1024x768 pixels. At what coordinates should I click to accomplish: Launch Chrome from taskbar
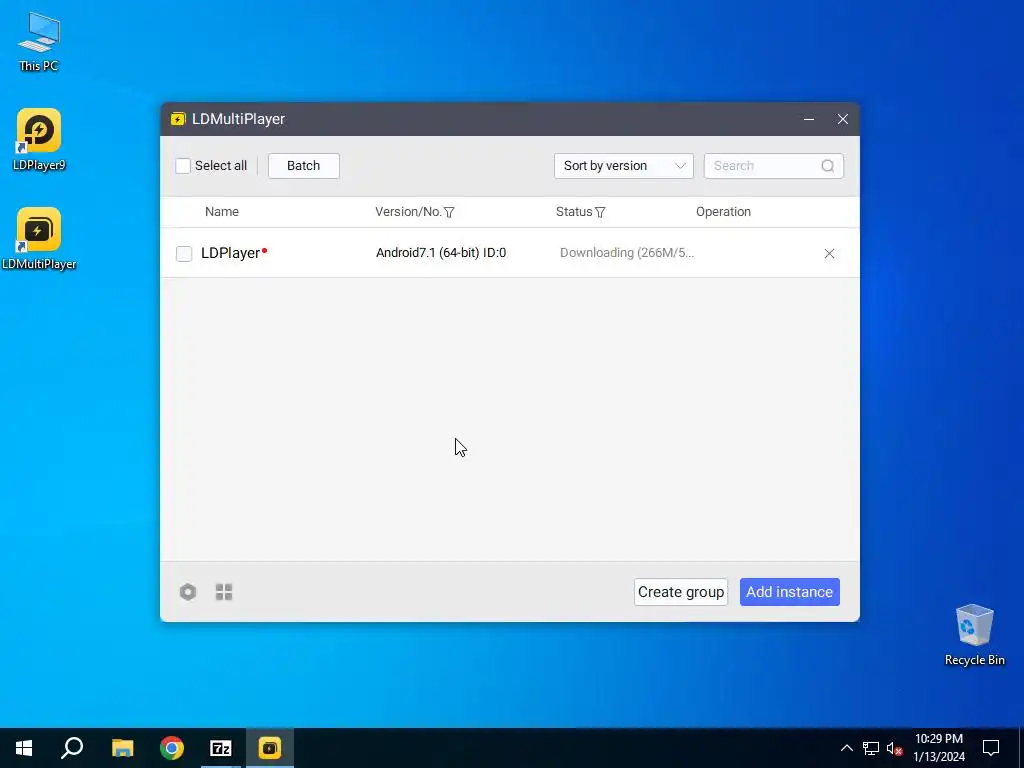172,748
